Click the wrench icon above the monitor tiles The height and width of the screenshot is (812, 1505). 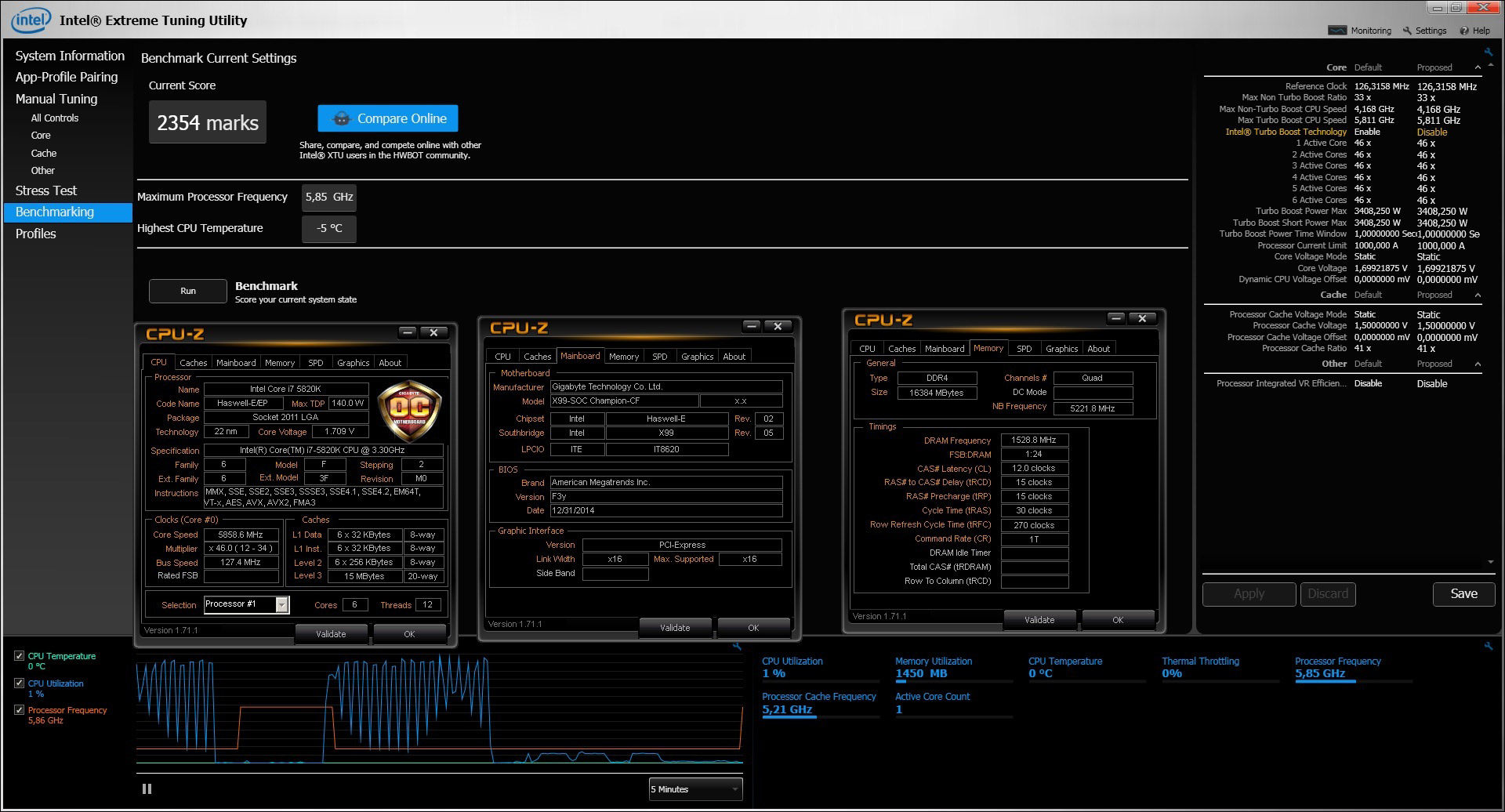(1488, 647)
